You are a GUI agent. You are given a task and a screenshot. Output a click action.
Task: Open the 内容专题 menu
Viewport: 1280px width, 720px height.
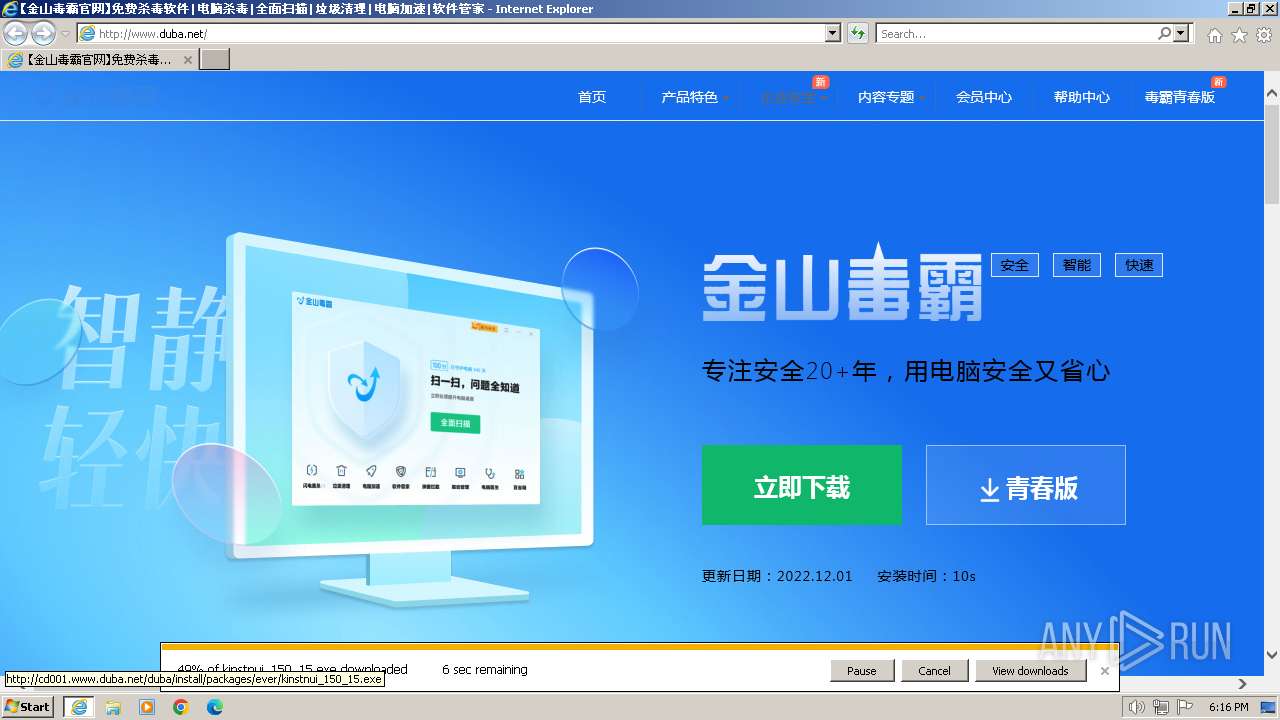[887, 97]
